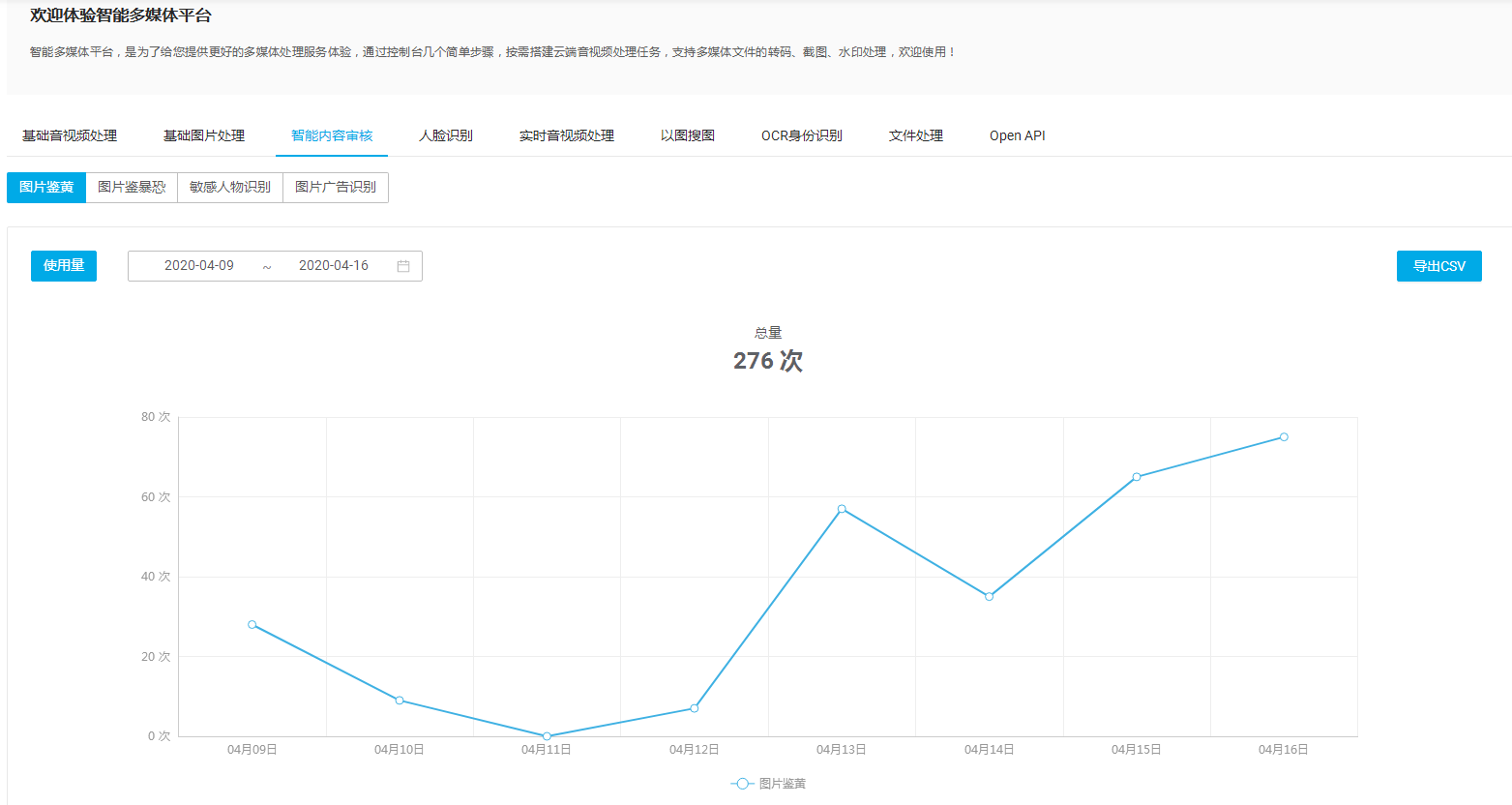Click the 04月10日 x-axis label
This screenshot has height=805, width=1512.
click(x=400, y=750)
